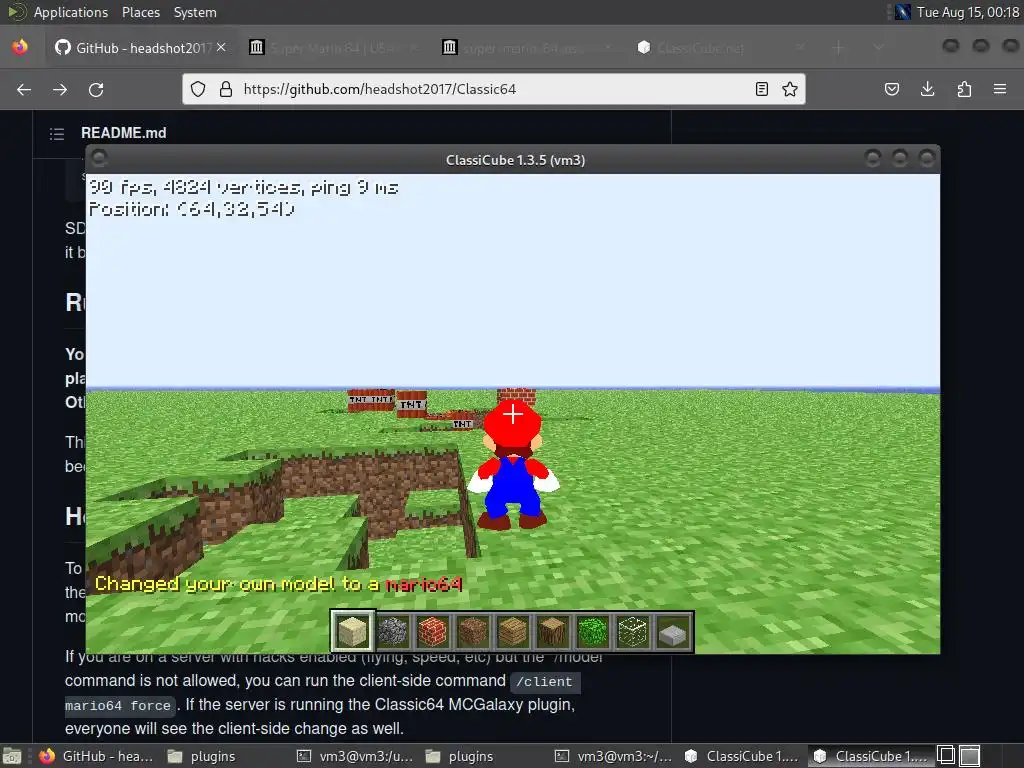Switch to the Super Mario 64 | USA tab

click(x=333, y=48)
